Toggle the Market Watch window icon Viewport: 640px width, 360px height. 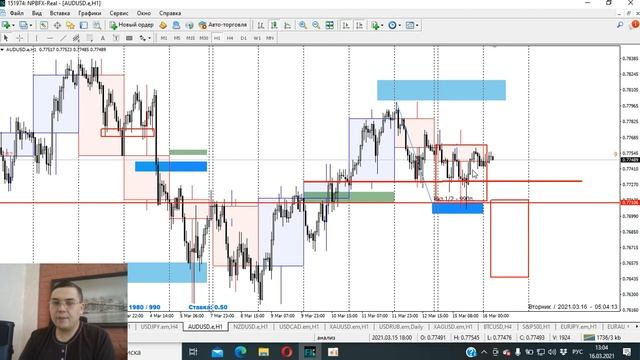[x=44, y=25]
